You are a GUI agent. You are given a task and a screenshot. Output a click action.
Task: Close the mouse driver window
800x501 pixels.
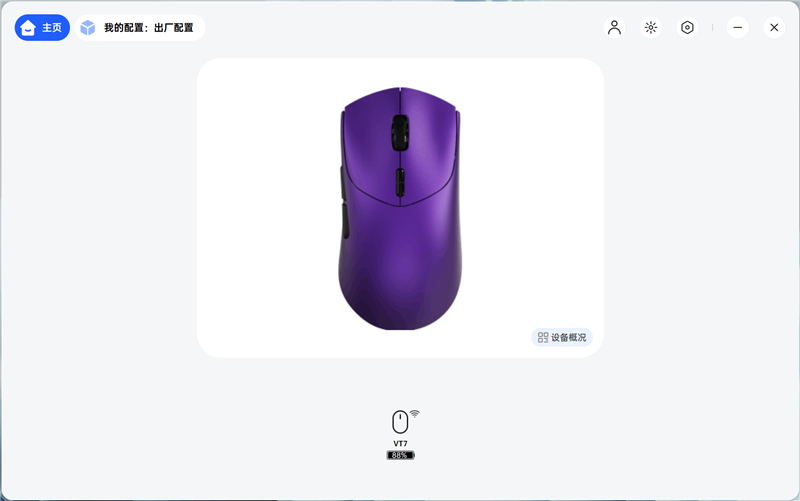click(x=774, y=28)
